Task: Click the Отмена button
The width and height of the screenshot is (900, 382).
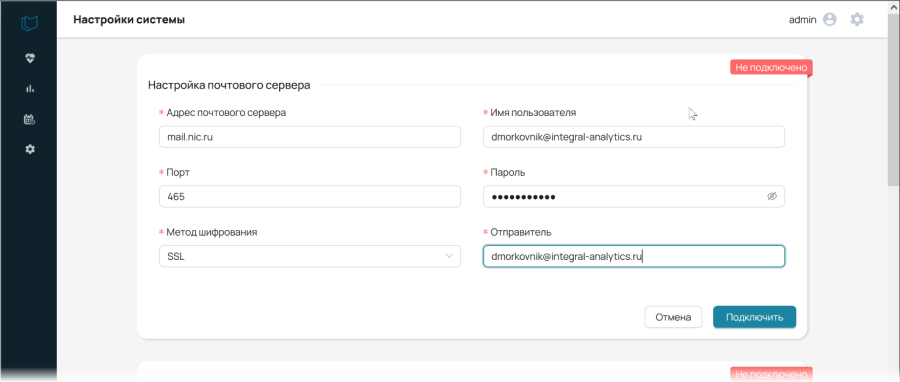Action: (x=673, y=317)
